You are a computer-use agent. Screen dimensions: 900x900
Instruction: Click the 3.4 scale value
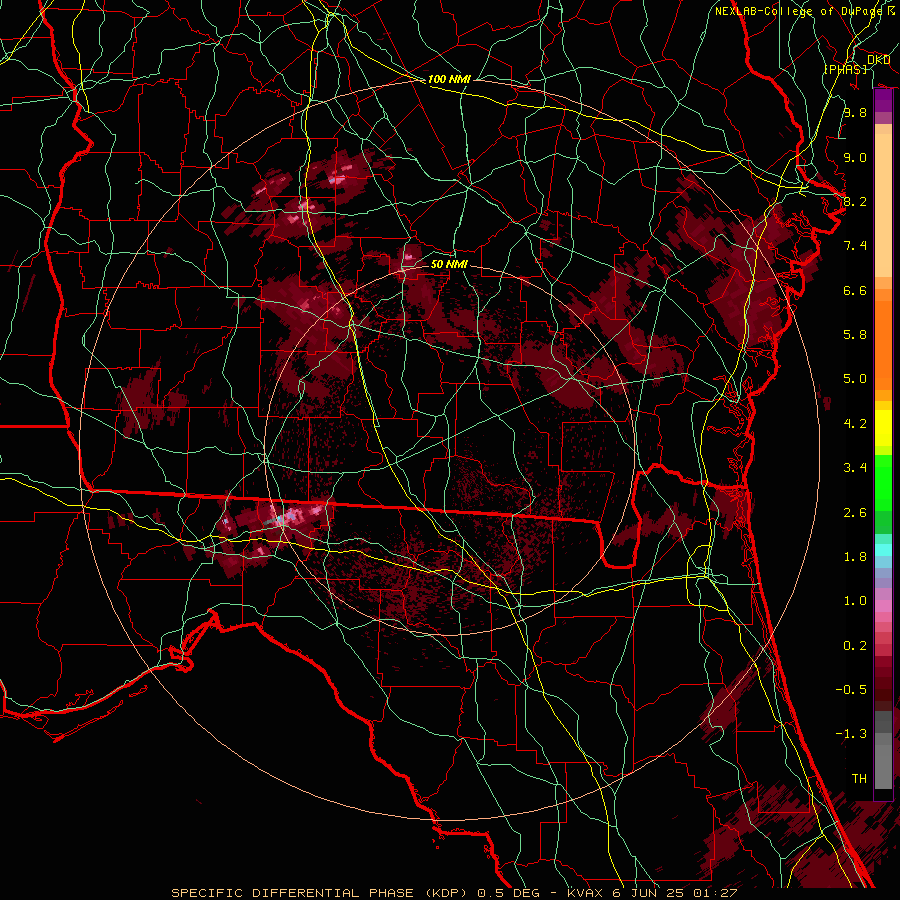coord(855,468)
